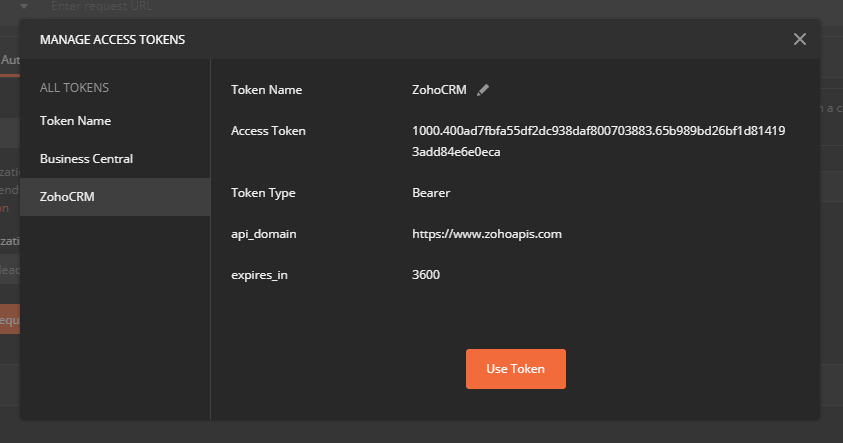Click the Bearer token type value
843x443 pixels.
431,193
